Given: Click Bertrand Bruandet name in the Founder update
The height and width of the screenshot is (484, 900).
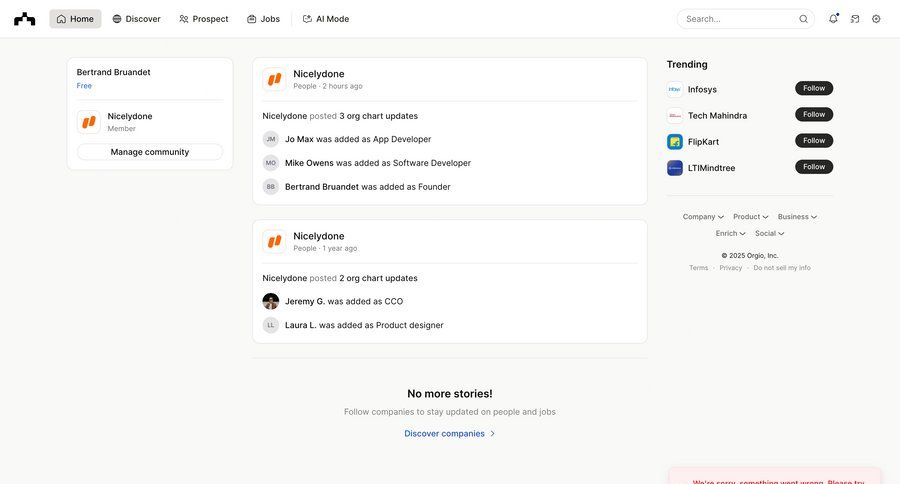Looking at the screenshot, I should click(321, 187).
